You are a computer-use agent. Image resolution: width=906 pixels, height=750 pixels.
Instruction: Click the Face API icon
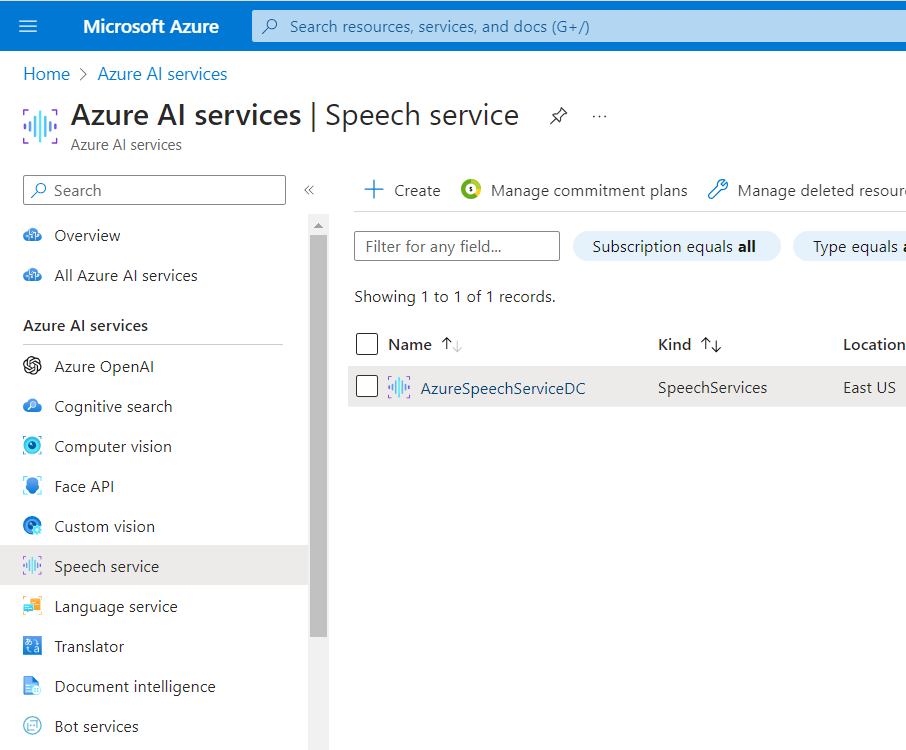tap(33, 486)
